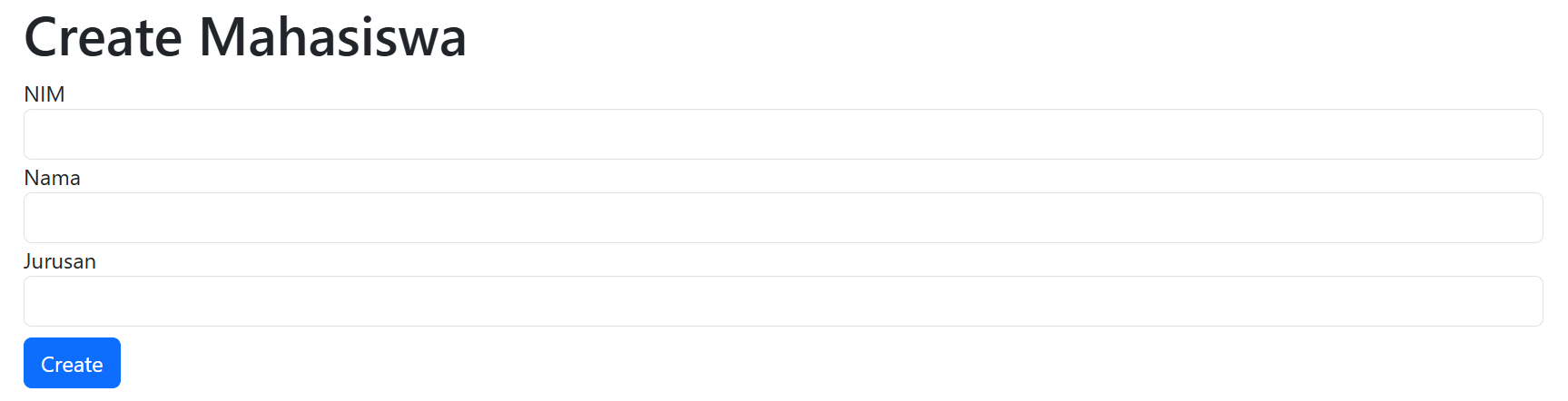Activate the text box under Jurusan
This screenshot has width=1568, height=401.
pyautogui.click(x=783, y=301)
